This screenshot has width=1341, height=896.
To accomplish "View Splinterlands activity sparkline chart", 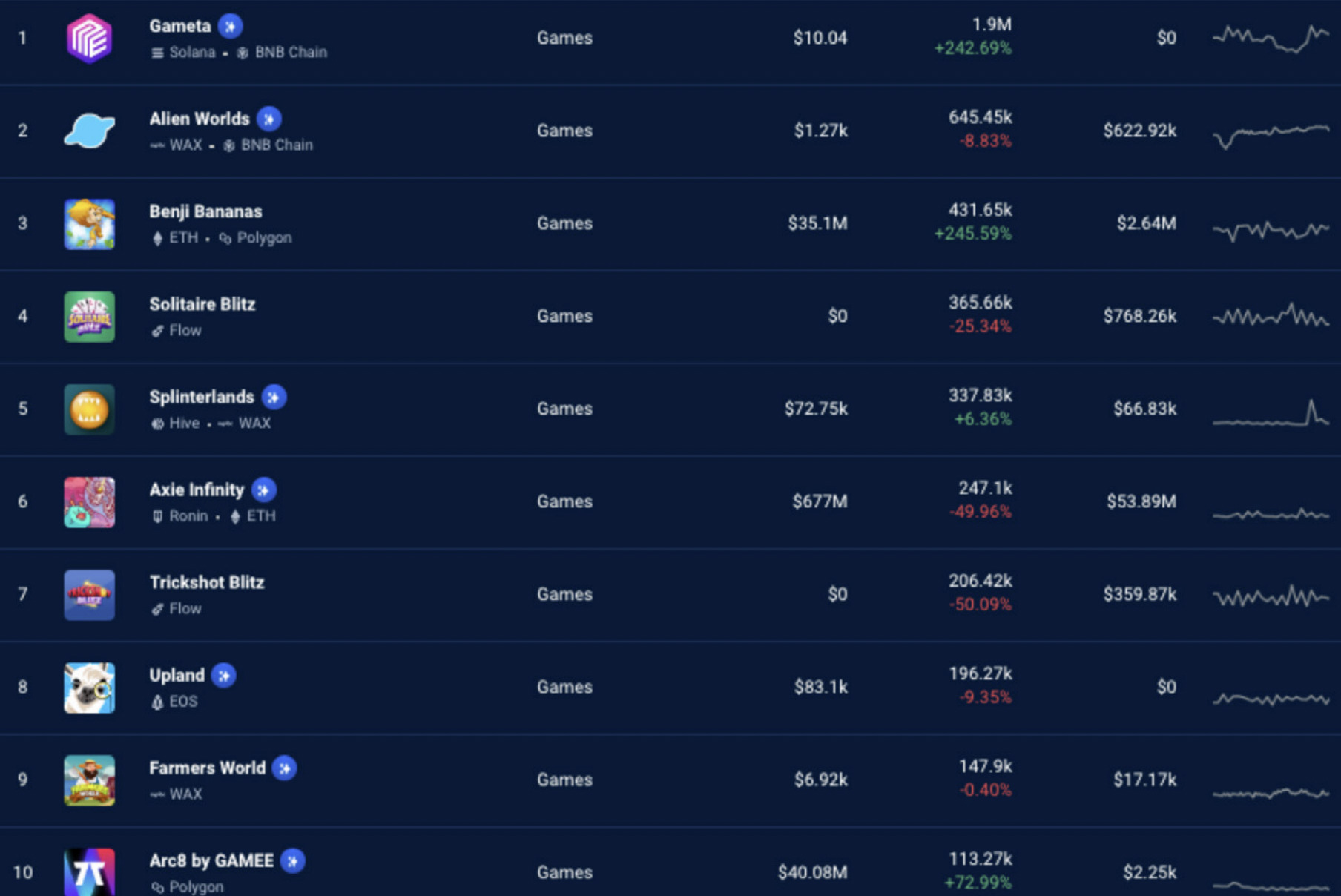I will (1271, 413).
